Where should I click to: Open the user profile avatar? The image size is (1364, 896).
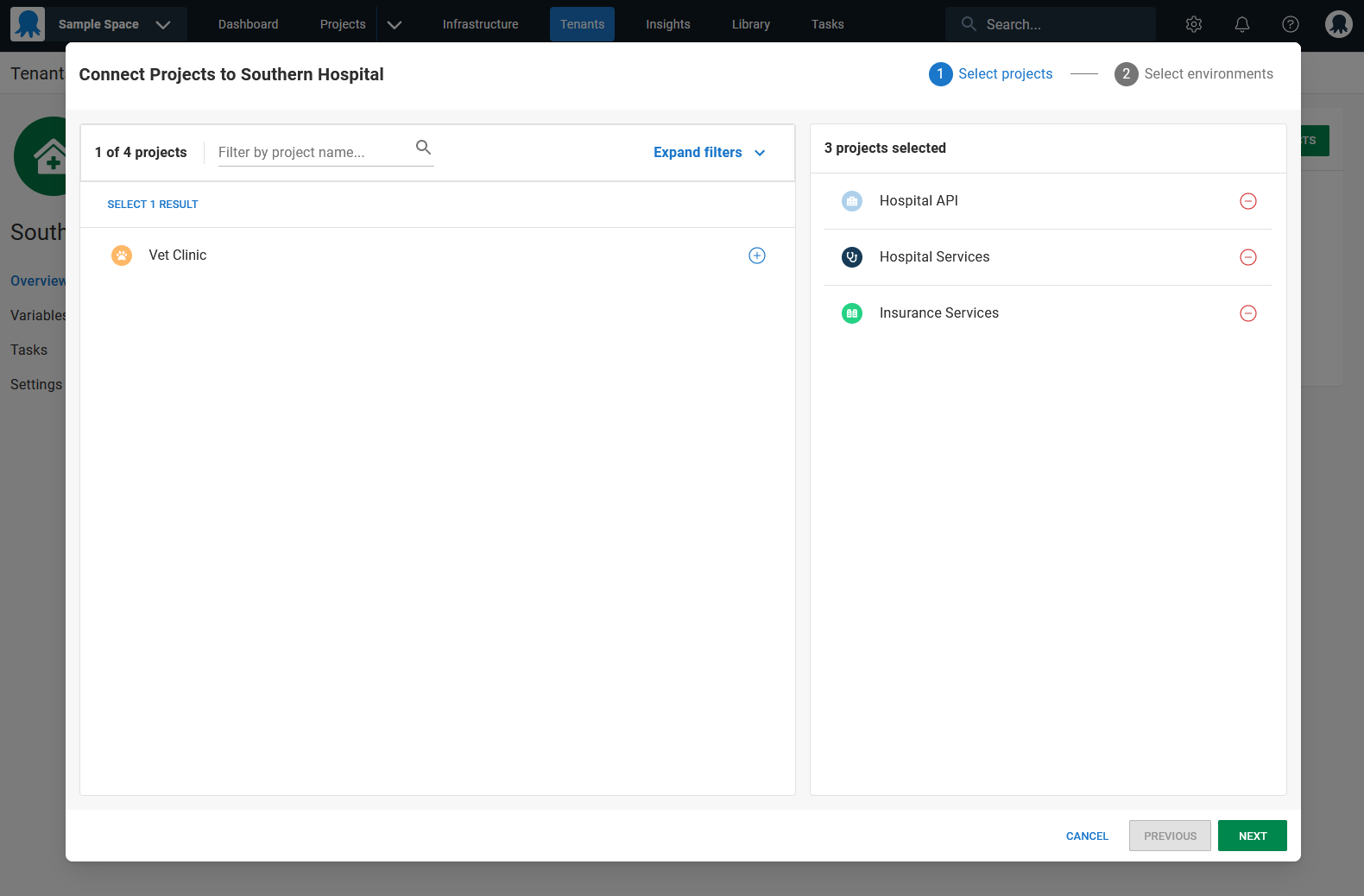(x=1338, y=24)
